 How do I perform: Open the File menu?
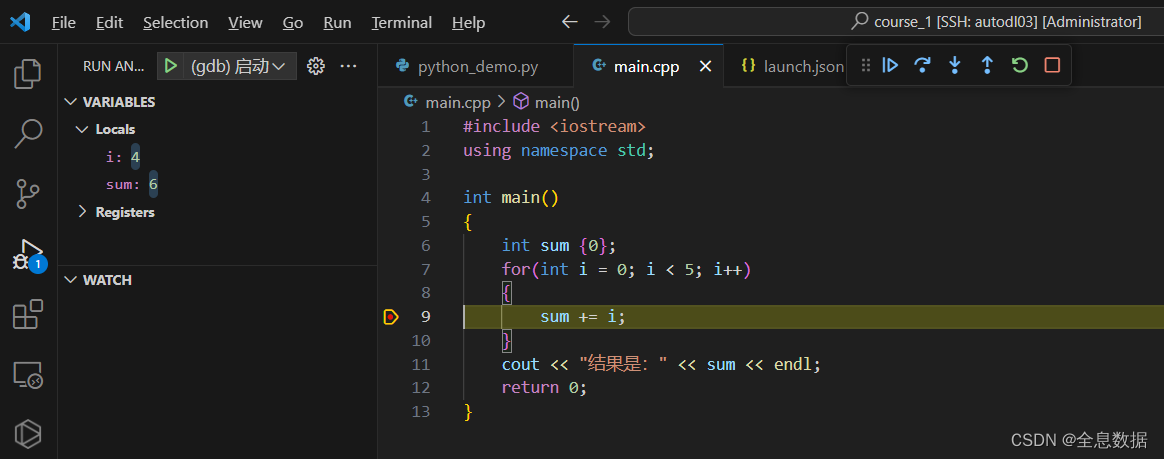pyautogui.click(x=64, y=23)
